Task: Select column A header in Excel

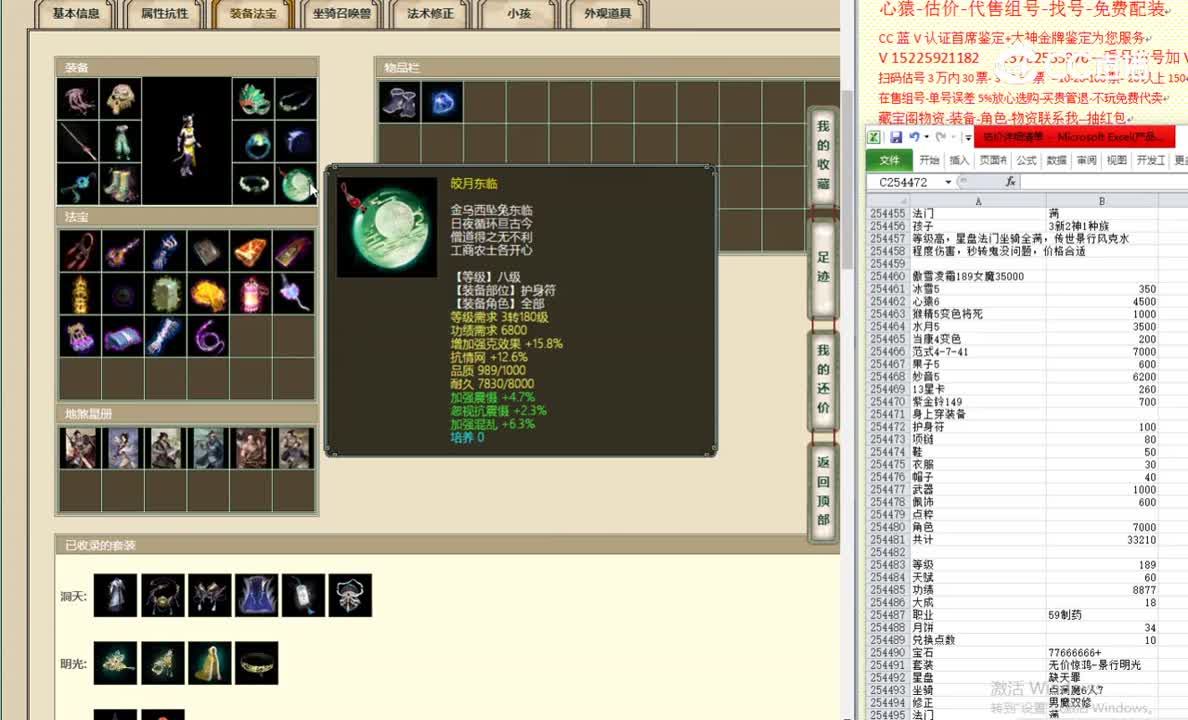Action: [x=978, y=201]
